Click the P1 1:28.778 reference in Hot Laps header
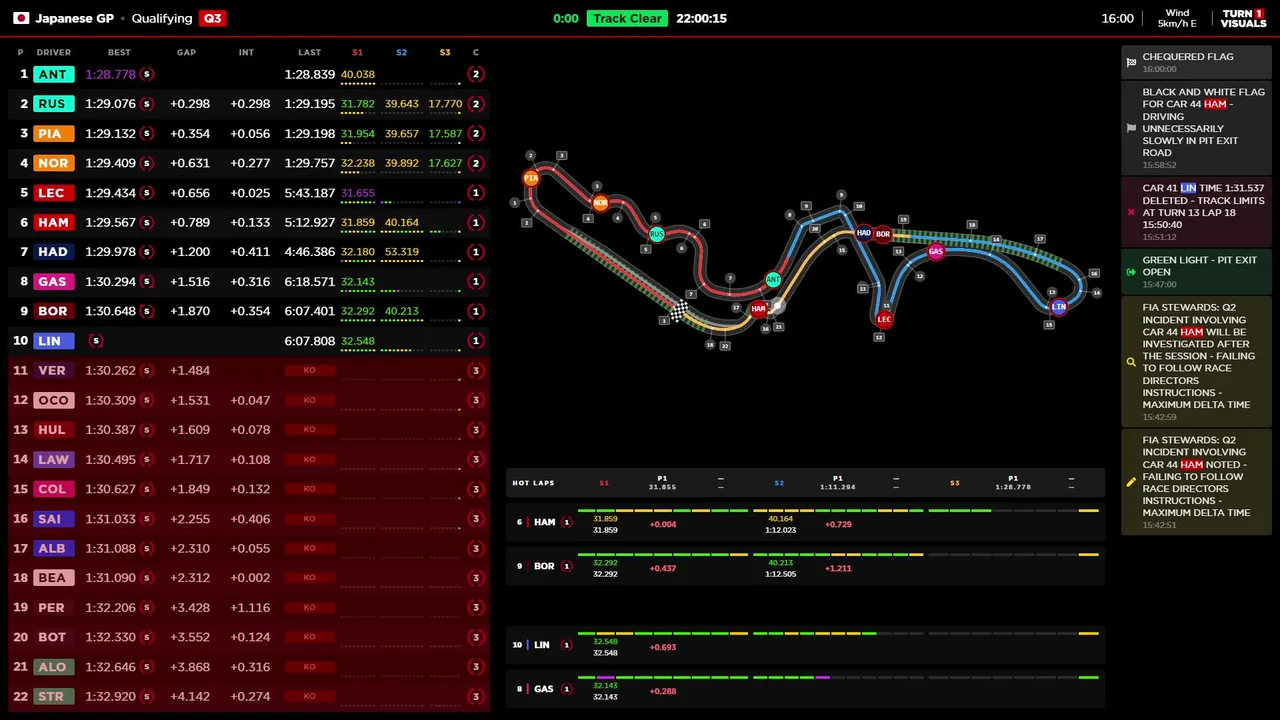 tap(1013, 483)
